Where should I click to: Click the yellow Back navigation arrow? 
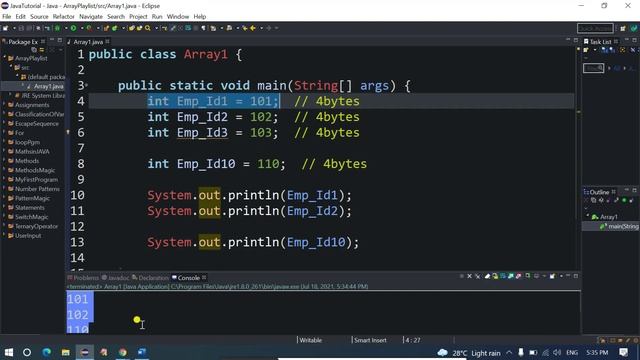[253, 28]
